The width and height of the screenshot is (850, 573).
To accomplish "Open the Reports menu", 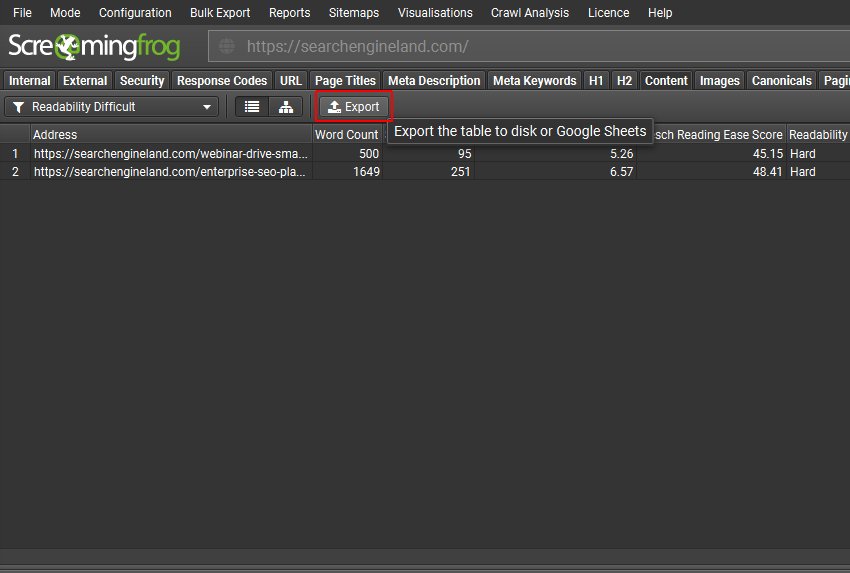I will click(289, 12).
